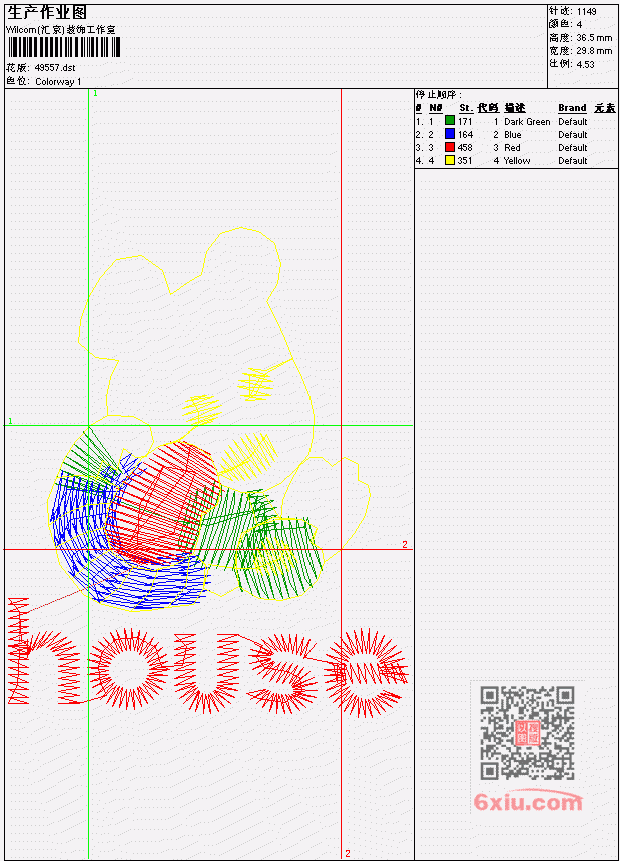This screenshot has width=620, height=861.
Task: Click Default brand in the Dark Green row
Action: click(573, 122)
